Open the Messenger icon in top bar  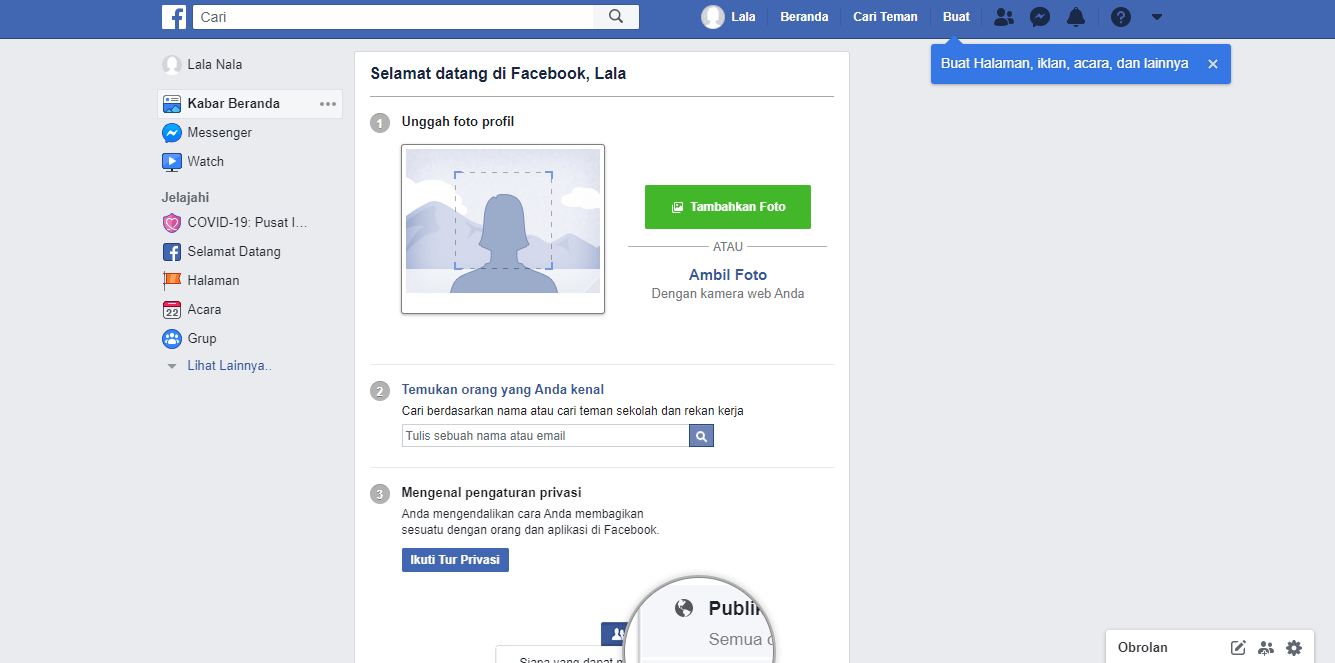coord(1040,17)
